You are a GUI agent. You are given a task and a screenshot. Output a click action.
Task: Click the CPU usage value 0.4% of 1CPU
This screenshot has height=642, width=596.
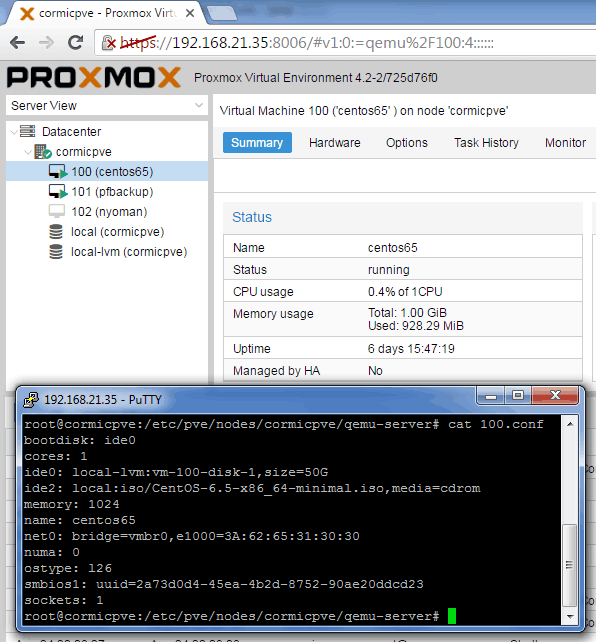[x=405, y=292]
